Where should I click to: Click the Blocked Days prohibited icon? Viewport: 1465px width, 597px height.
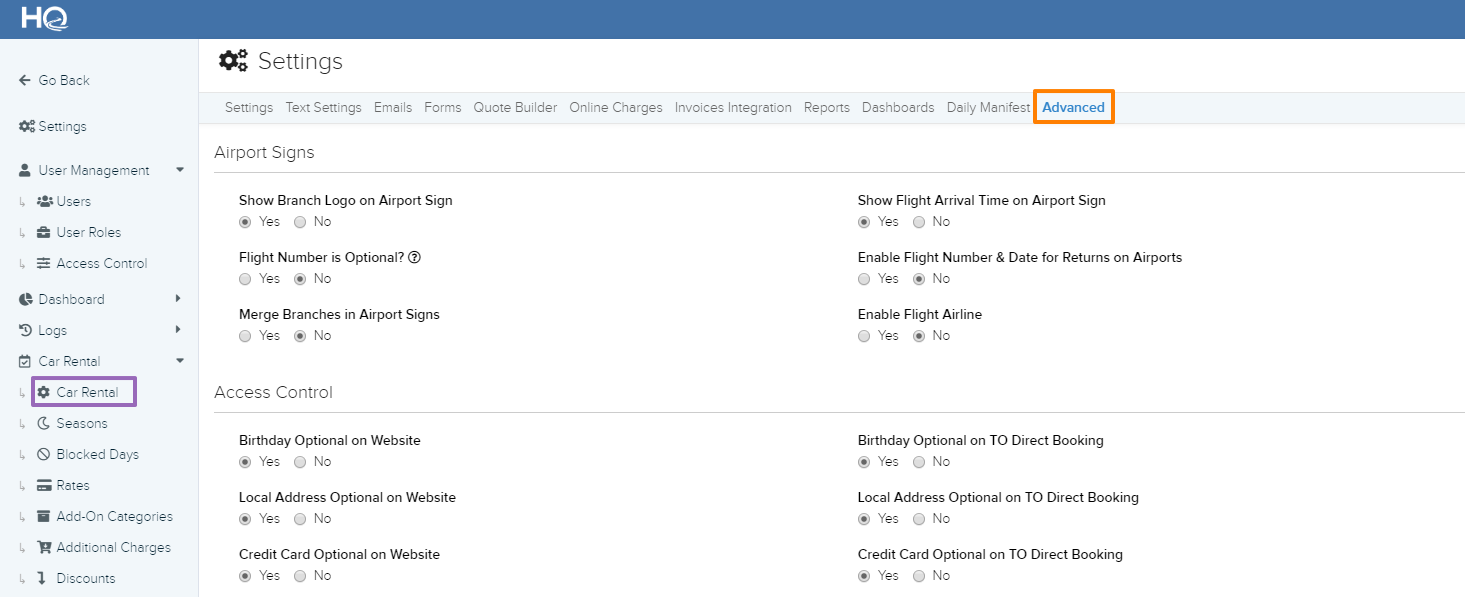[44, 454]
